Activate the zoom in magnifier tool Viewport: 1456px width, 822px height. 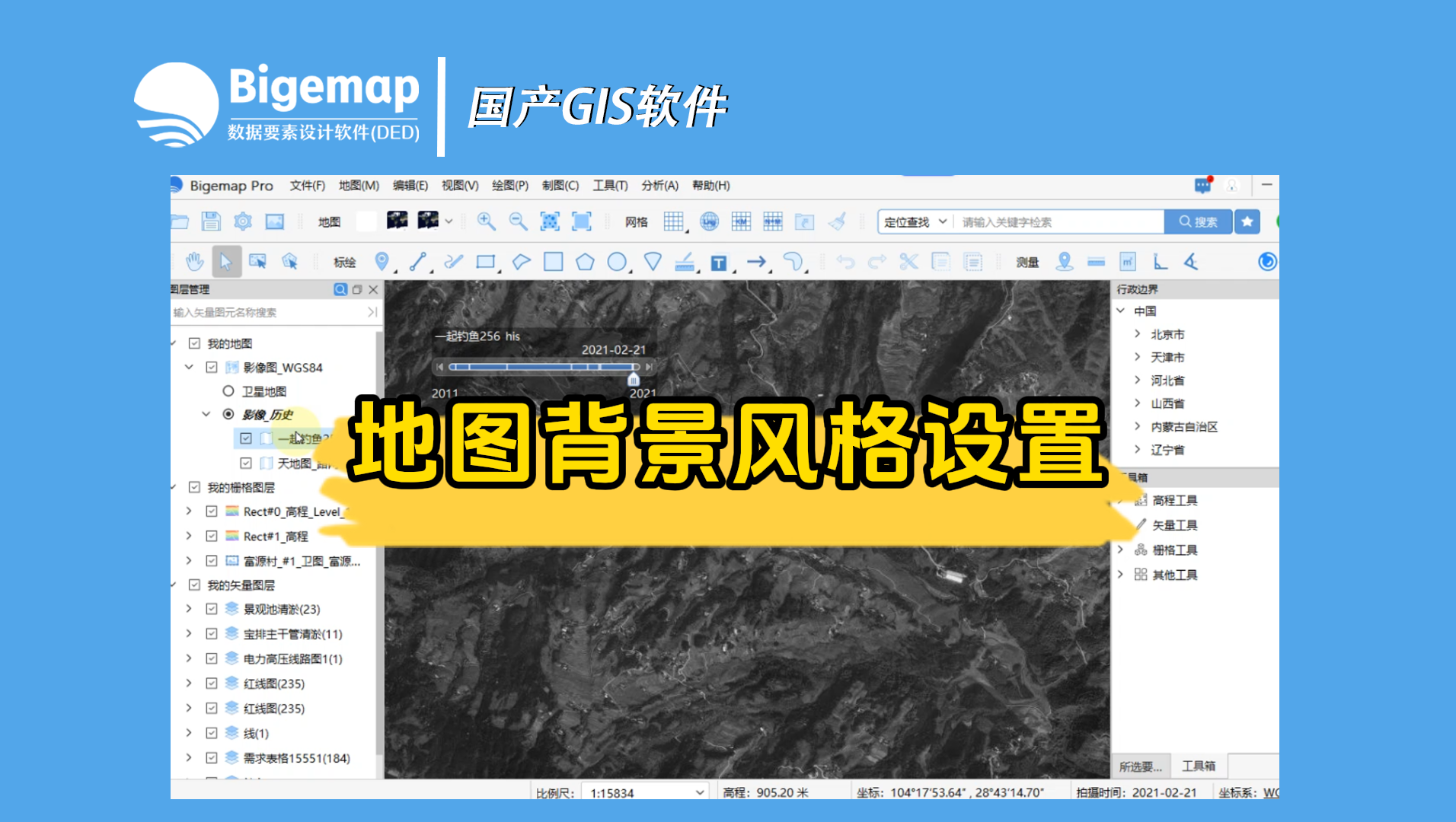tap(487, 221)
